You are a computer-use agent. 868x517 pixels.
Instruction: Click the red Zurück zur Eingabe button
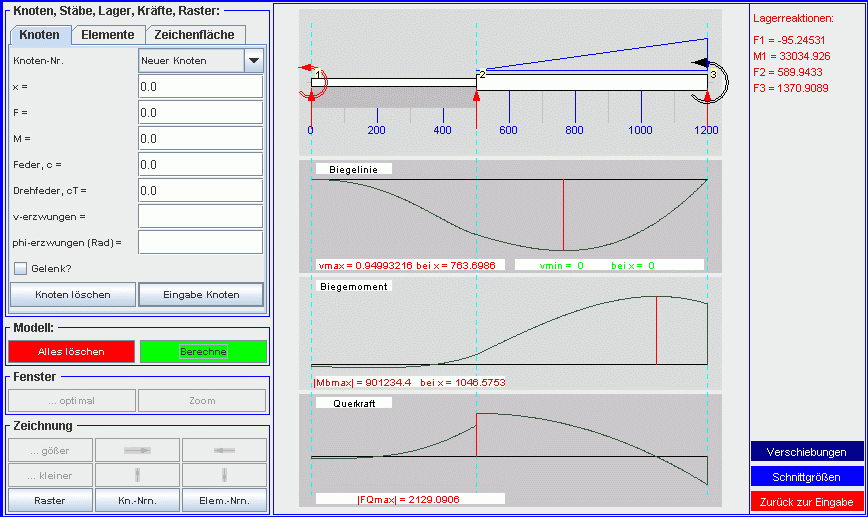[807, 501]
